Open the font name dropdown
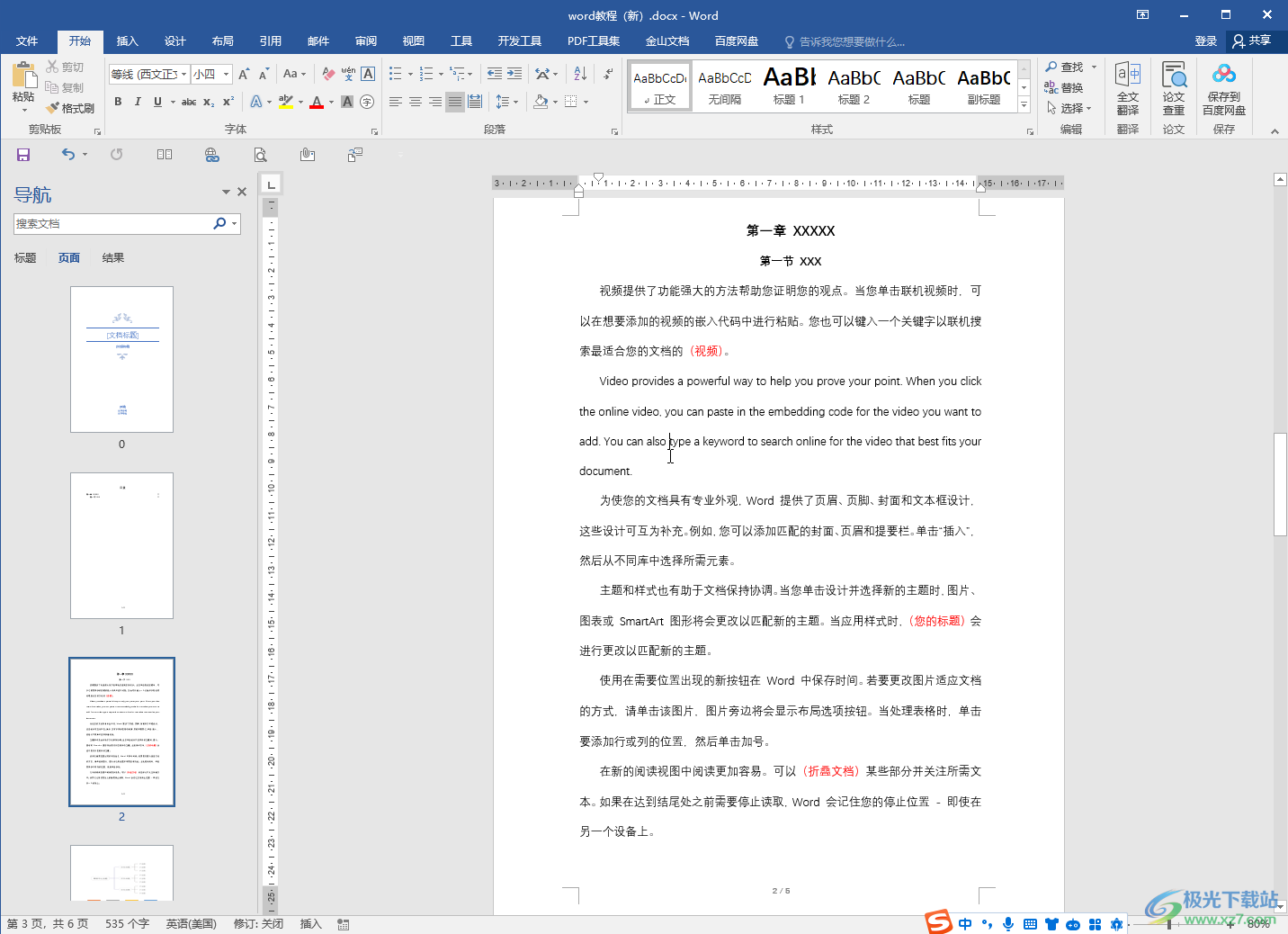This screenshot has width=1288, height=934. tap(184, 74)
